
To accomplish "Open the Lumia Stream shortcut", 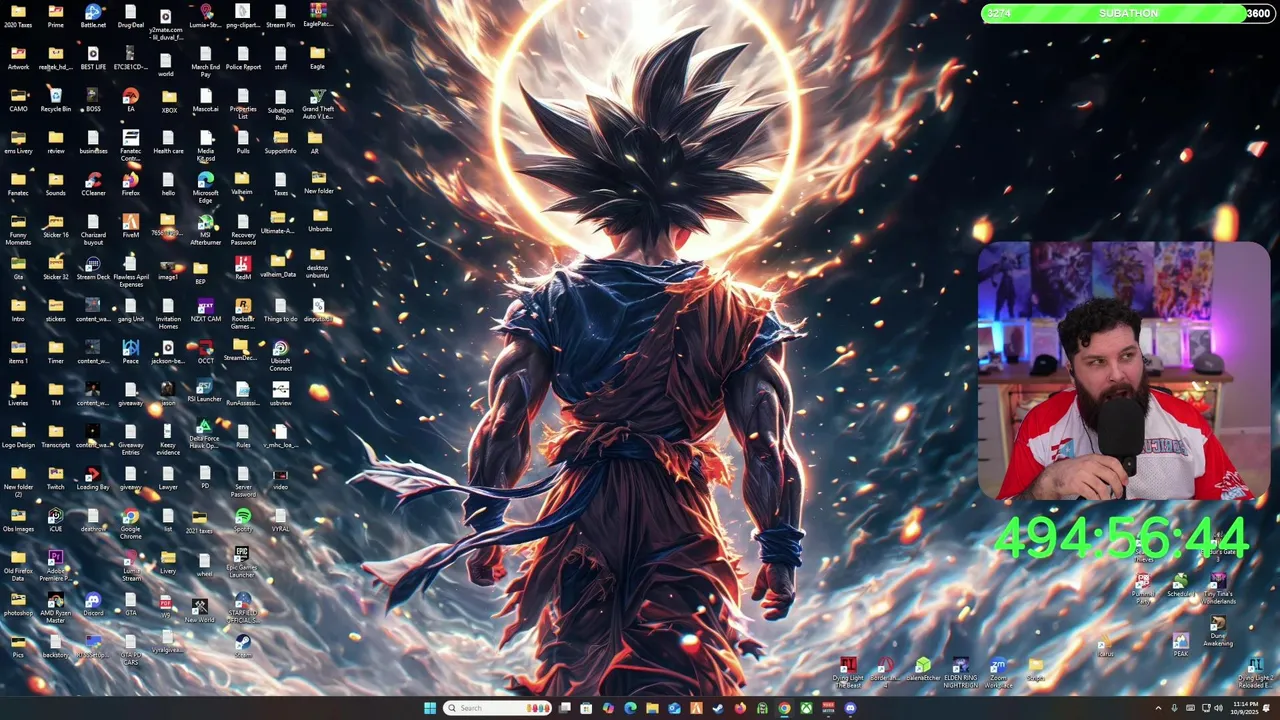I will [x=131, y=566].
